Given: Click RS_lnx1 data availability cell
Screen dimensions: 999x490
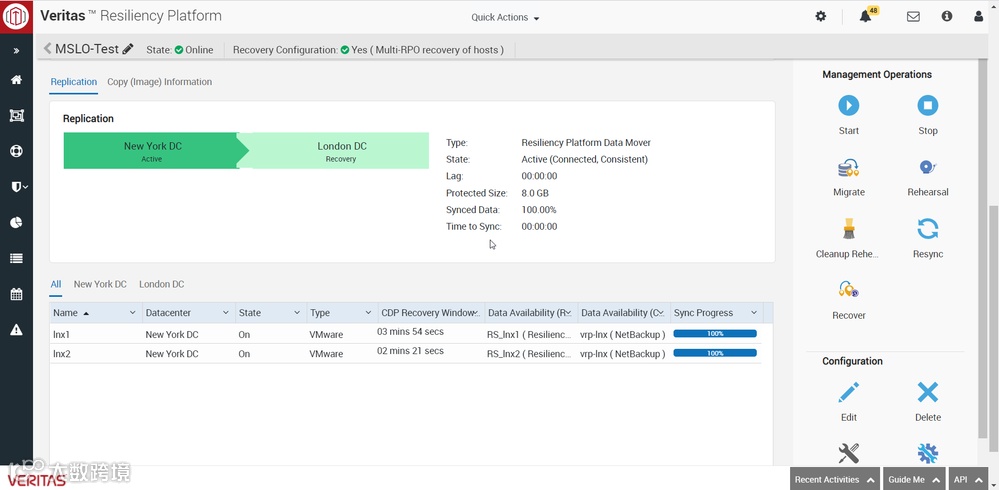Looking at the screenshot, I should [530, 335].
